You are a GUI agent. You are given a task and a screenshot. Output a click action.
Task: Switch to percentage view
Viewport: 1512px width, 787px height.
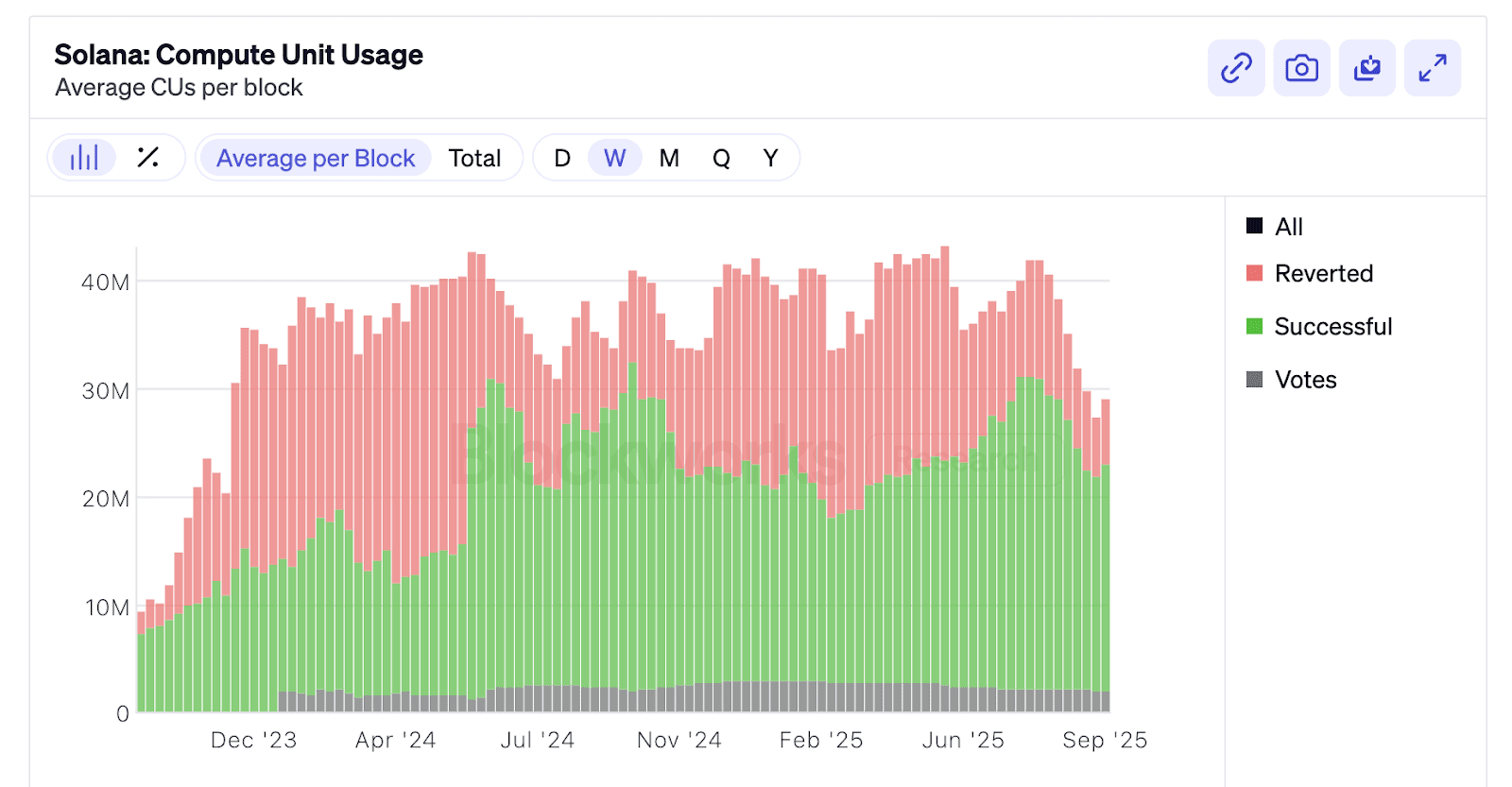tap(148, 158)
